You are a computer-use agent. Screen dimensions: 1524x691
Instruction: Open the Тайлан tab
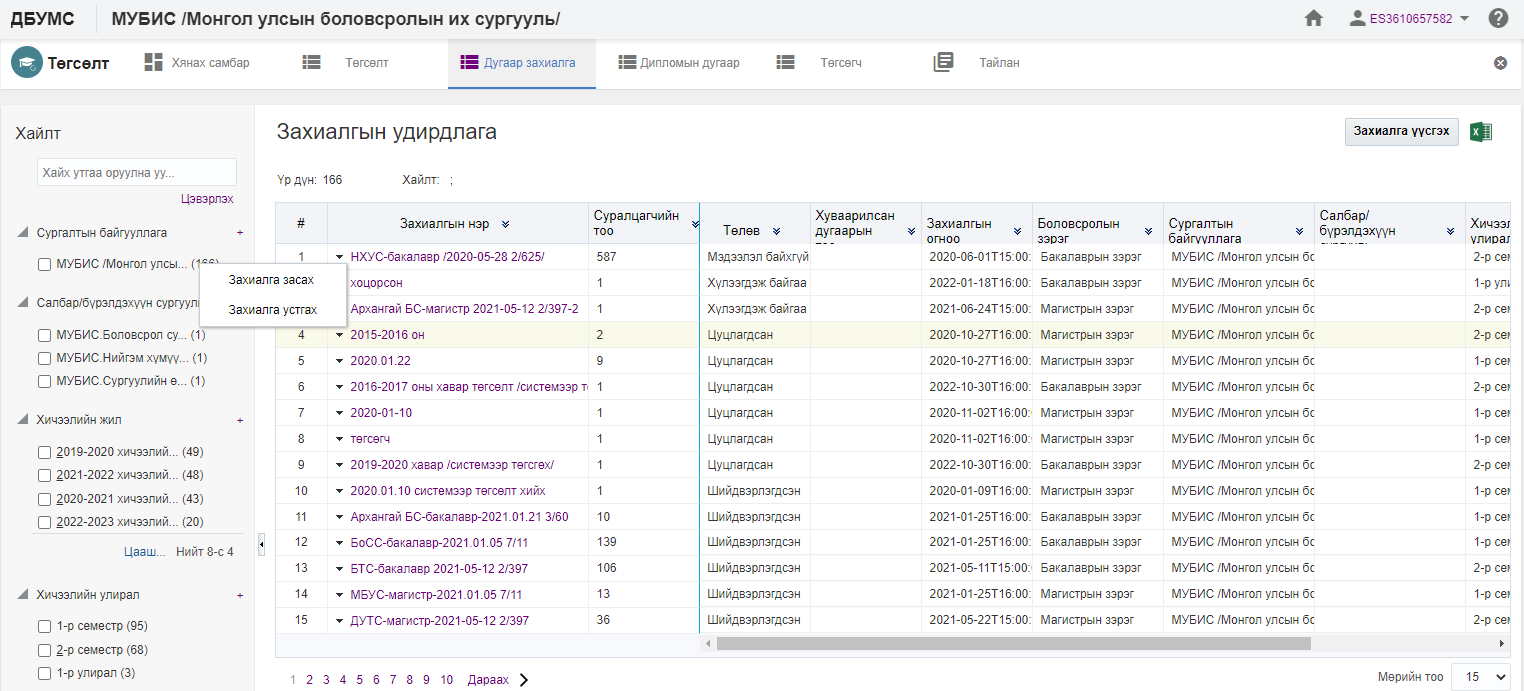coord(977,63)
